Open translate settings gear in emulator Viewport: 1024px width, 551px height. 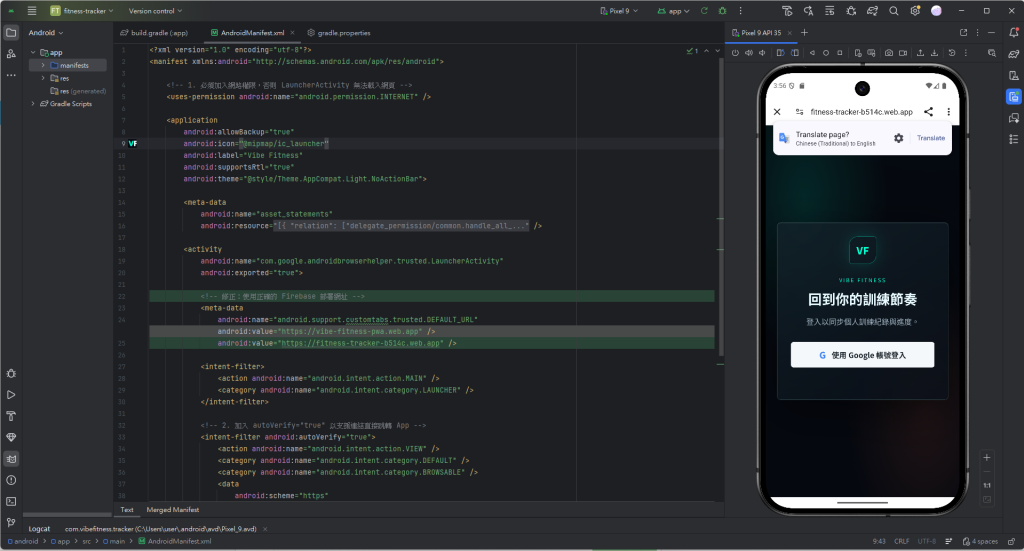pos(899,138)
